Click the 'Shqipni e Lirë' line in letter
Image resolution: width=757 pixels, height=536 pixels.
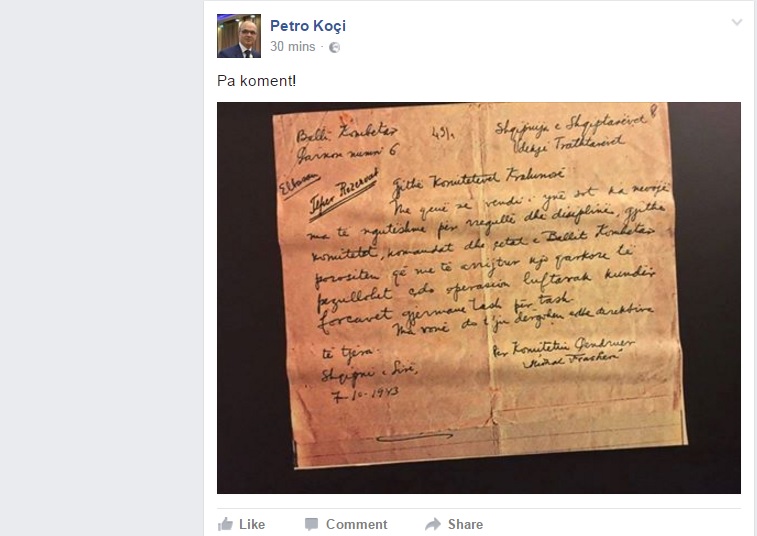pyautogui.click(x=369, y=373)
